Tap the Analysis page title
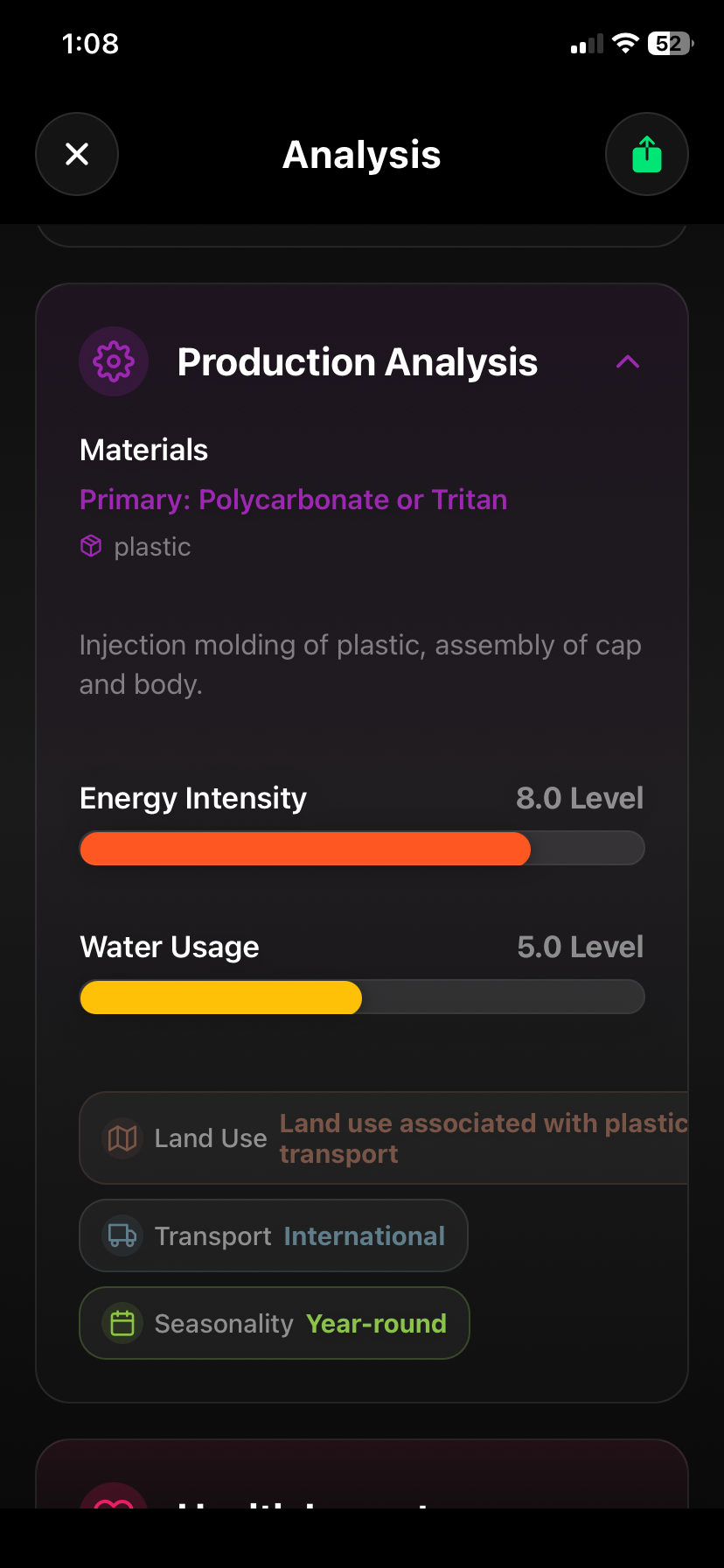The image size is (724, 1568). click(361, 155)
